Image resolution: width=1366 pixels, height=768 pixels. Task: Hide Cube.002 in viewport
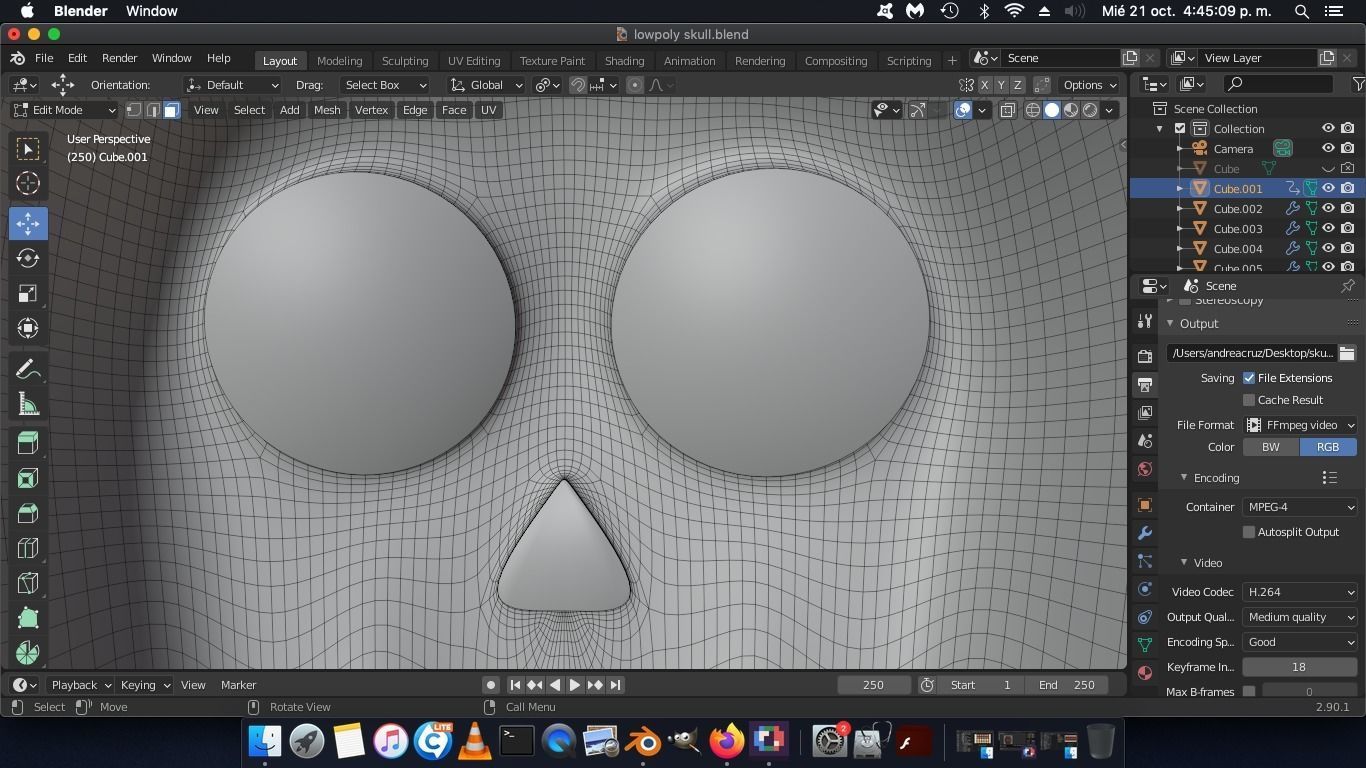click(x=1328, y=209)
